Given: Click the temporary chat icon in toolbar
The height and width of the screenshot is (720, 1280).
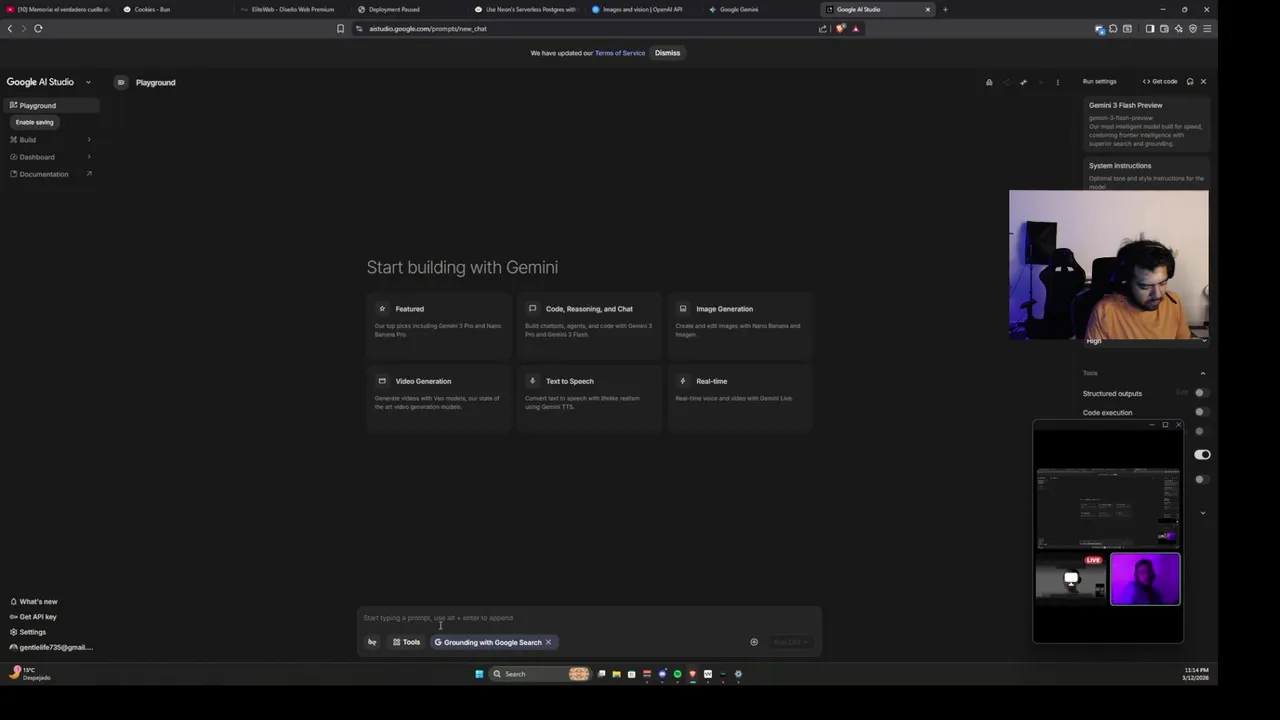Looking at the screenshot, I should click(989, 82).
